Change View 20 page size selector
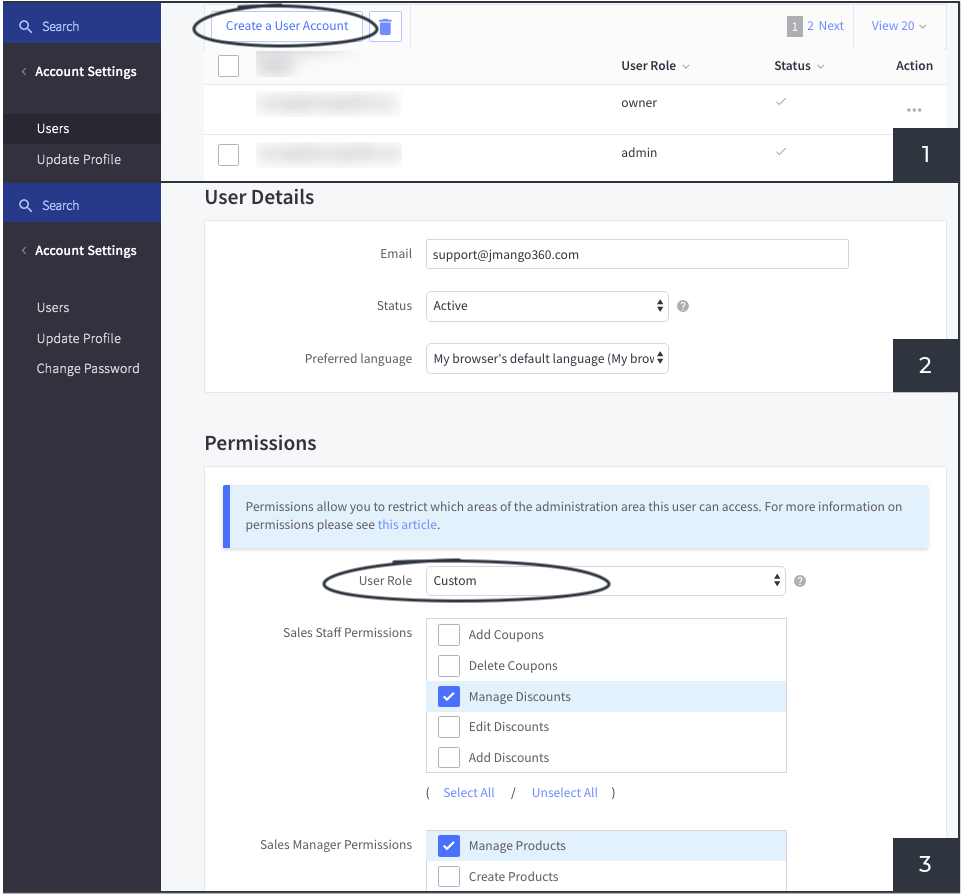 [897, 25]
